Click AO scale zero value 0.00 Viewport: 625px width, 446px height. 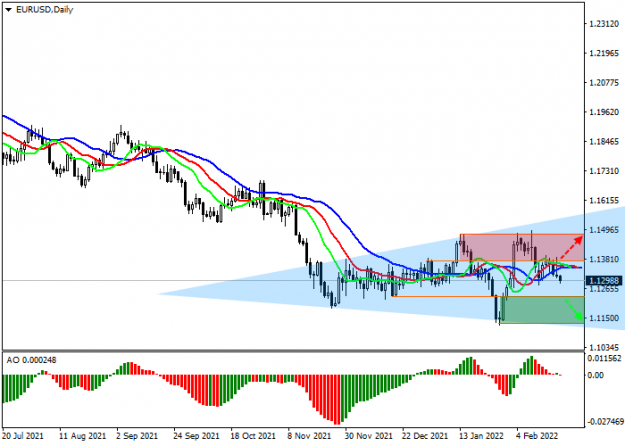596,375
